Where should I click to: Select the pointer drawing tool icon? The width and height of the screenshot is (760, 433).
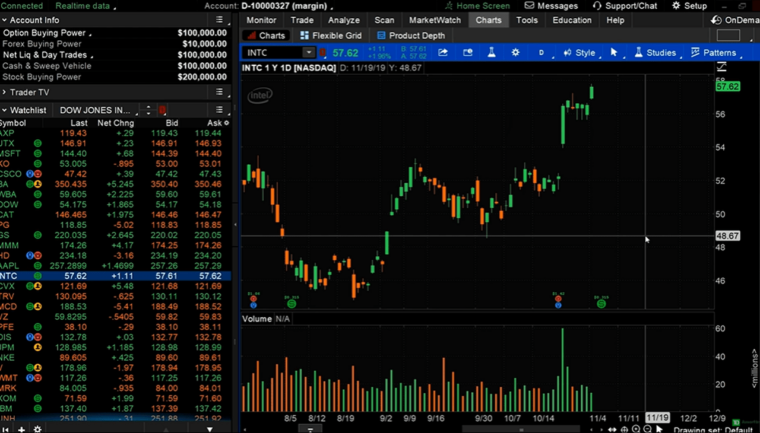pyautogui.click(x=614, y=53)
